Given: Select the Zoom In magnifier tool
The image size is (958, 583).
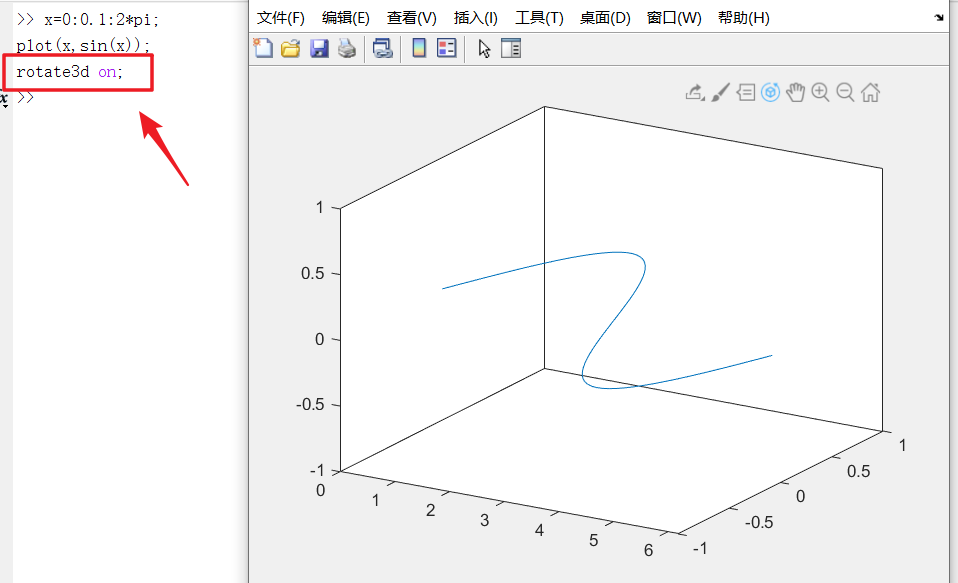Looking at the screenshot, I should (x=820, y=92).
